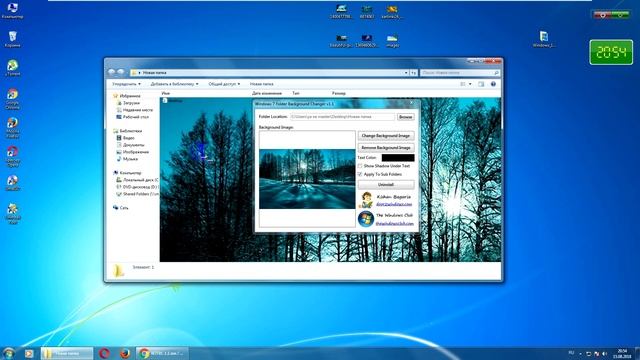
Task: Click the green digital clock gadget
Action: click(611, 52)
